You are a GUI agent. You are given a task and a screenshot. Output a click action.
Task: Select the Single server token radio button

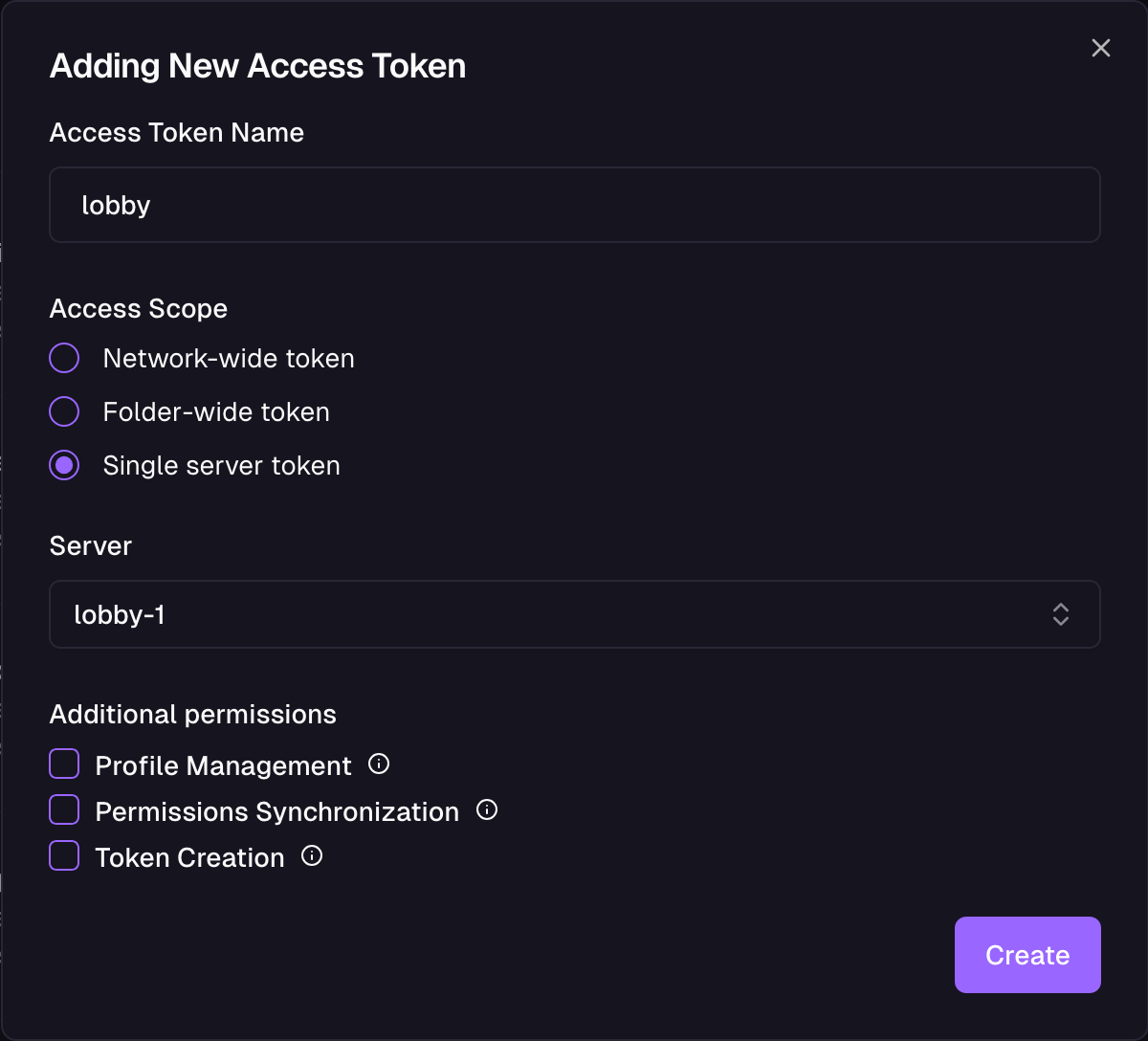(63, 465)
